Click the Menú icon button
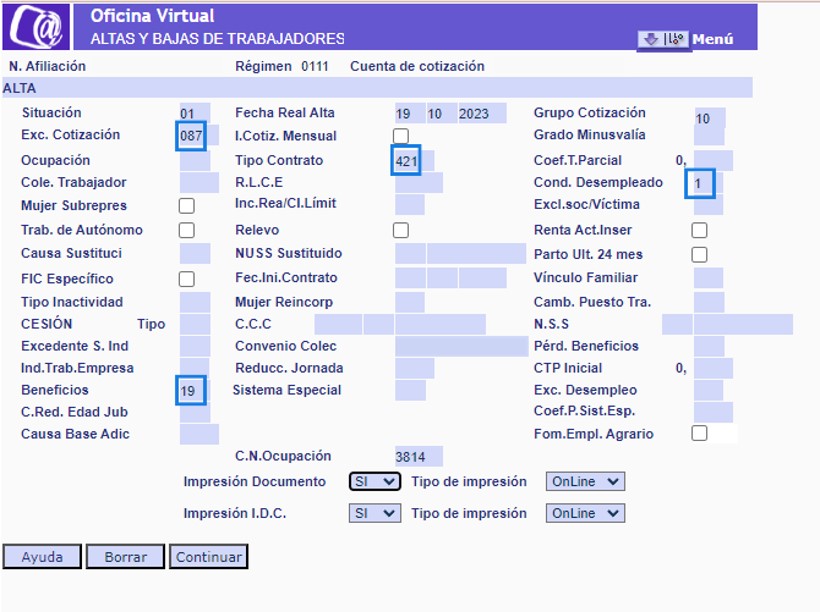The height and width of the screenshot is (612, 820). (664, 39)
